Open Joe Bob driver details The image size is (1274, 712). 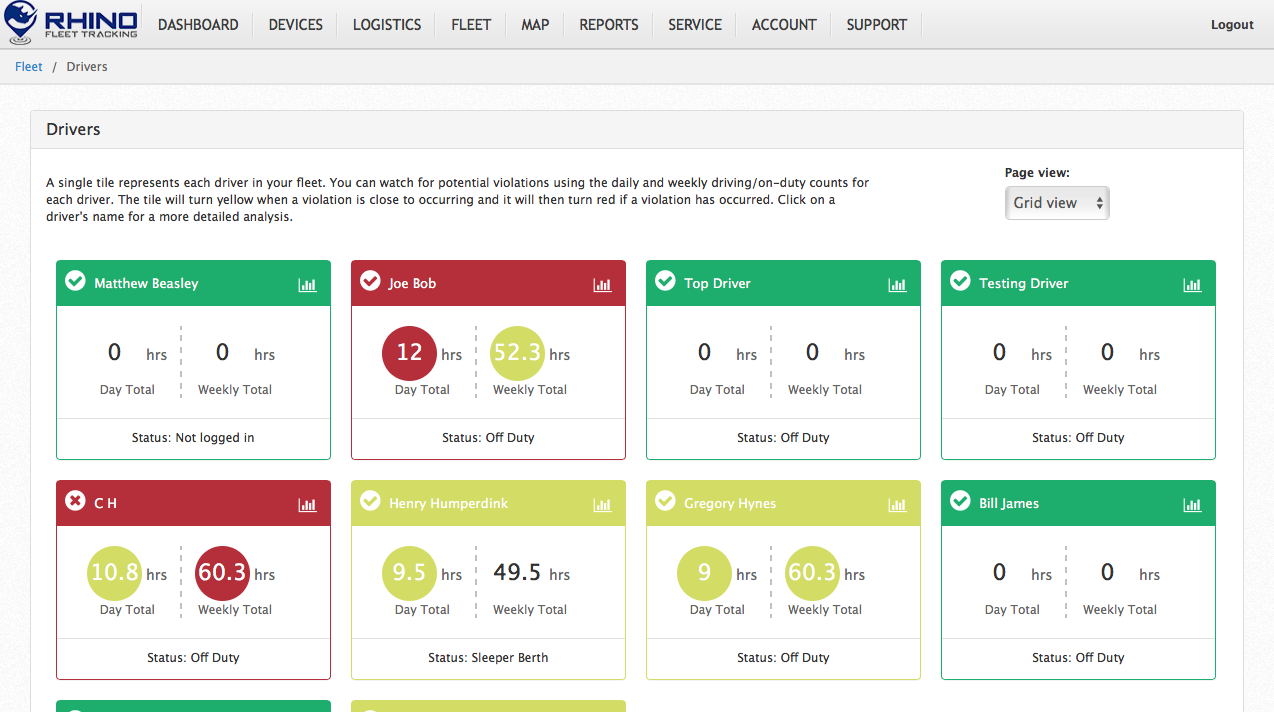coord(412,284)
